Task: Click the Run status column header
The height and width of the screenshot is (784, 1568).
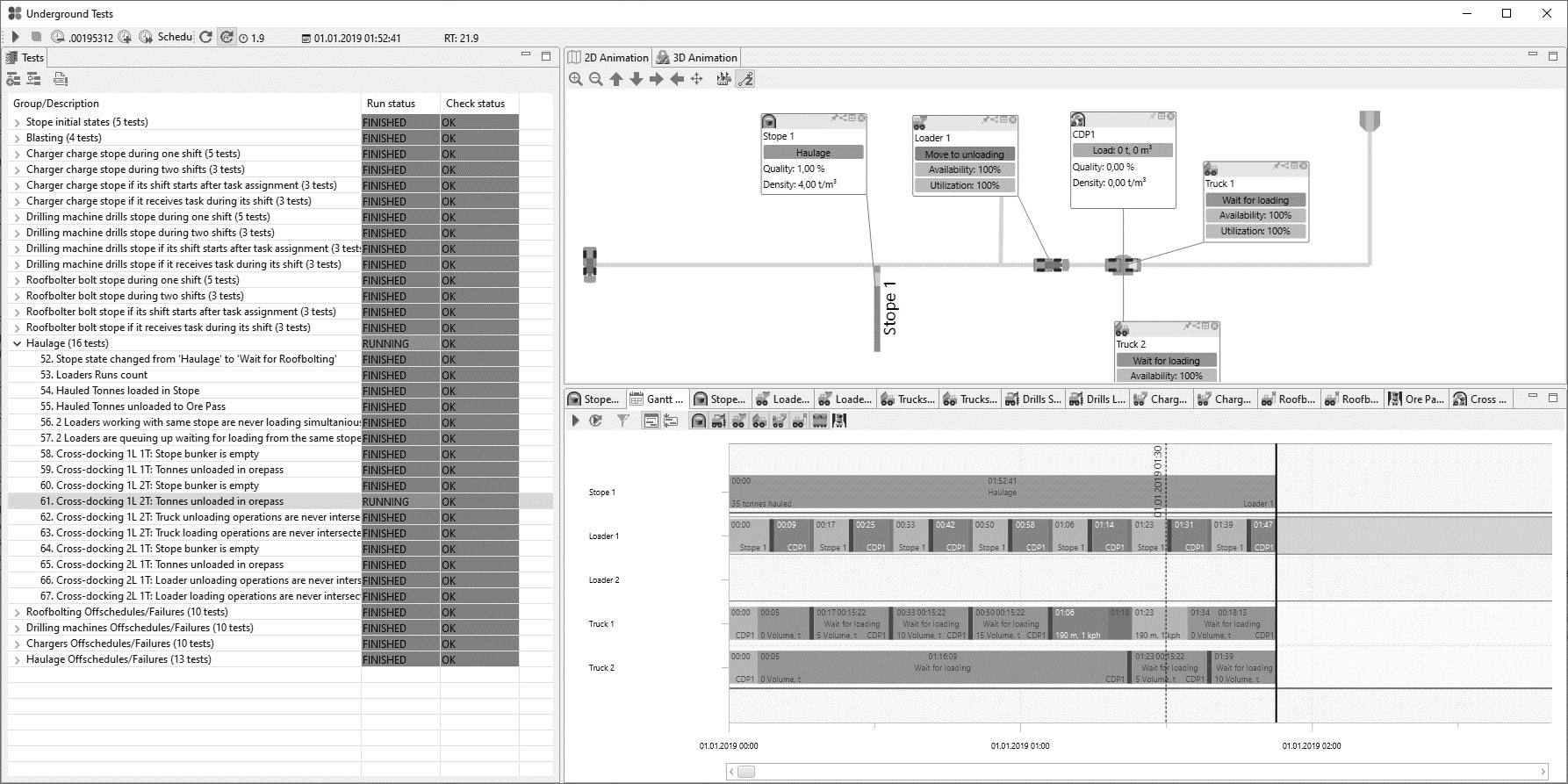Action: (400, 104)
